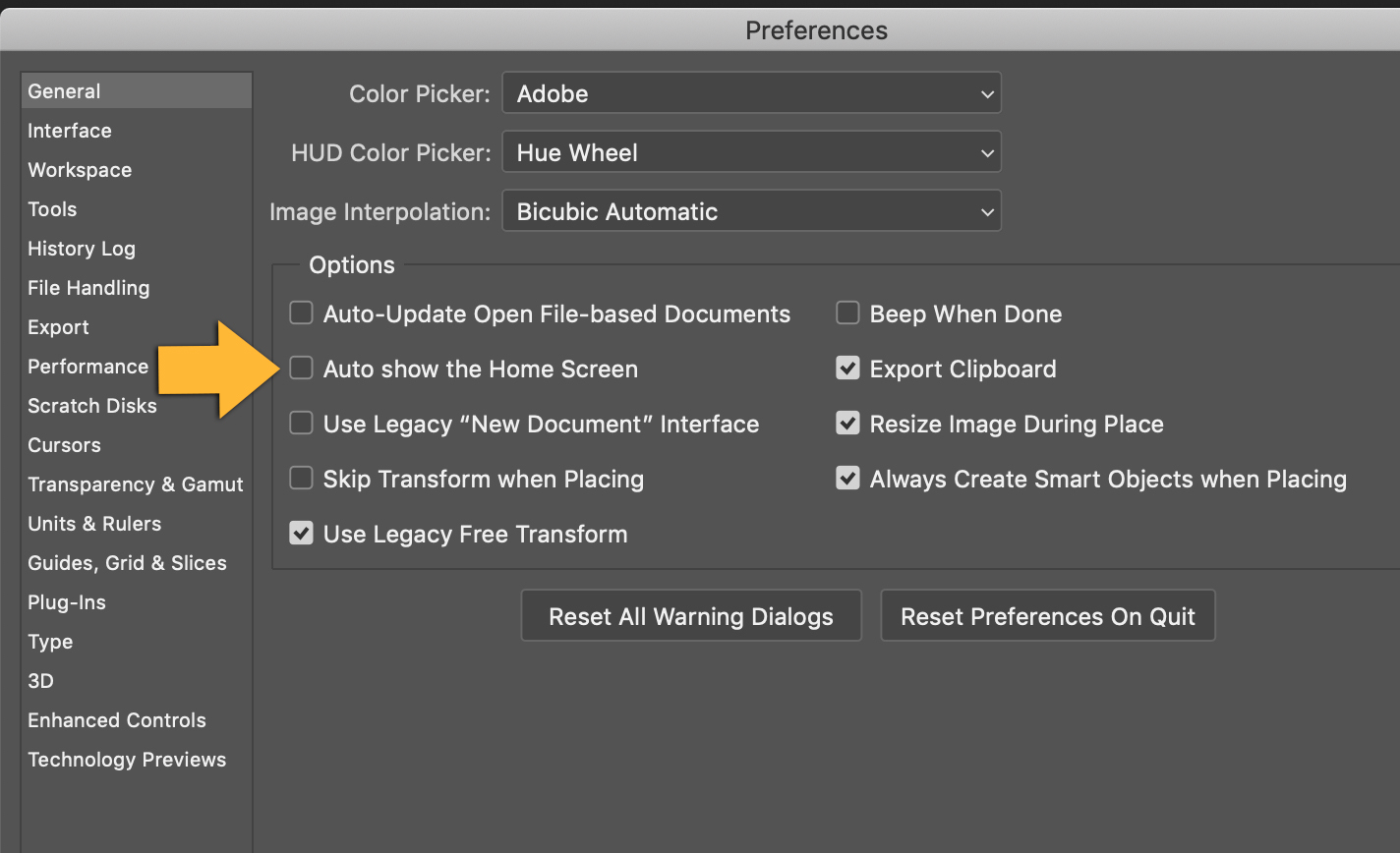Enable Use Legacy "New Document" Interface
The image size is (1400, 853).
pos(301,423)
